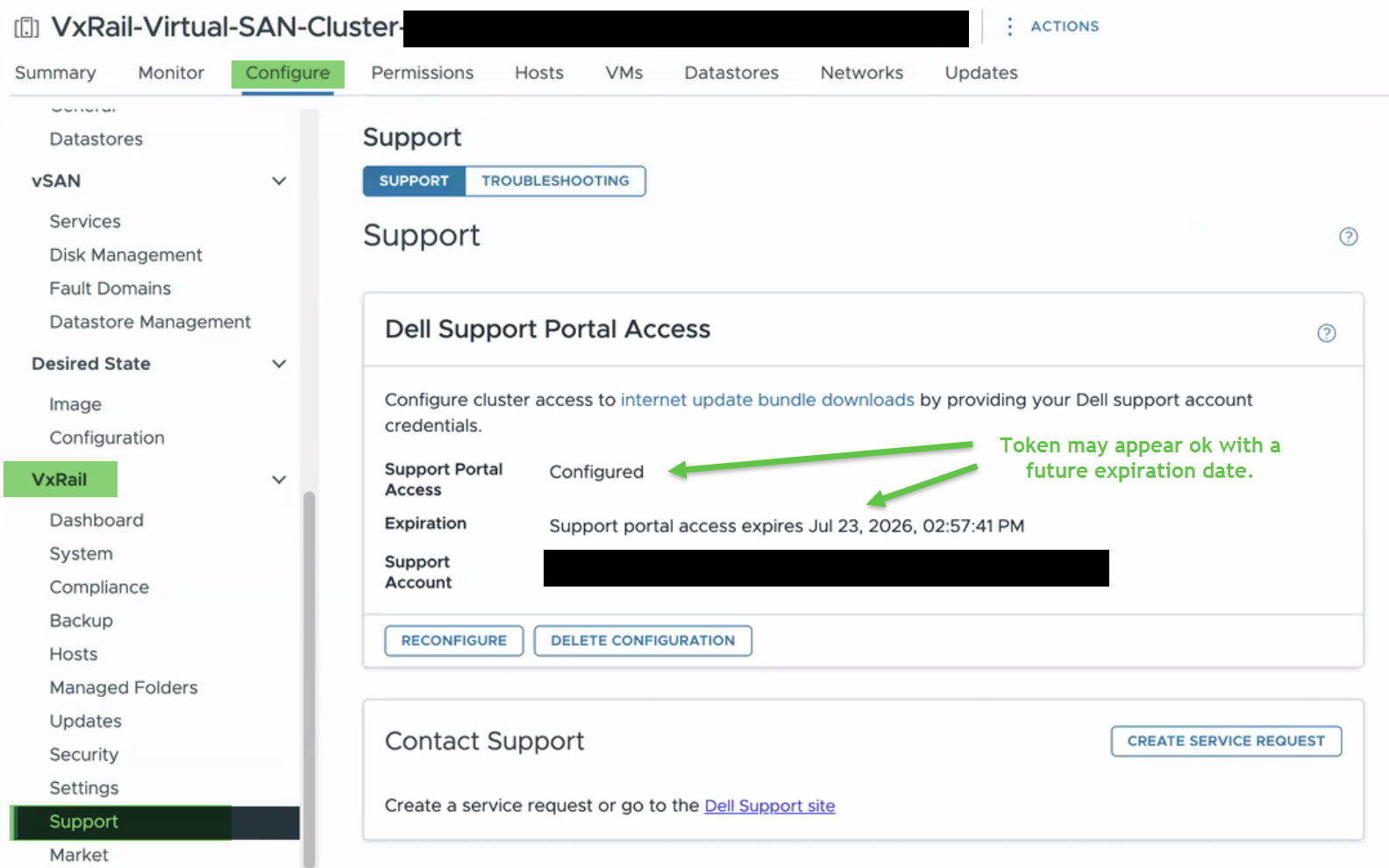This screenshot has height=868, width=1389.
Task: Open the Dell Support site link
Action: click(x=769, y=805)
